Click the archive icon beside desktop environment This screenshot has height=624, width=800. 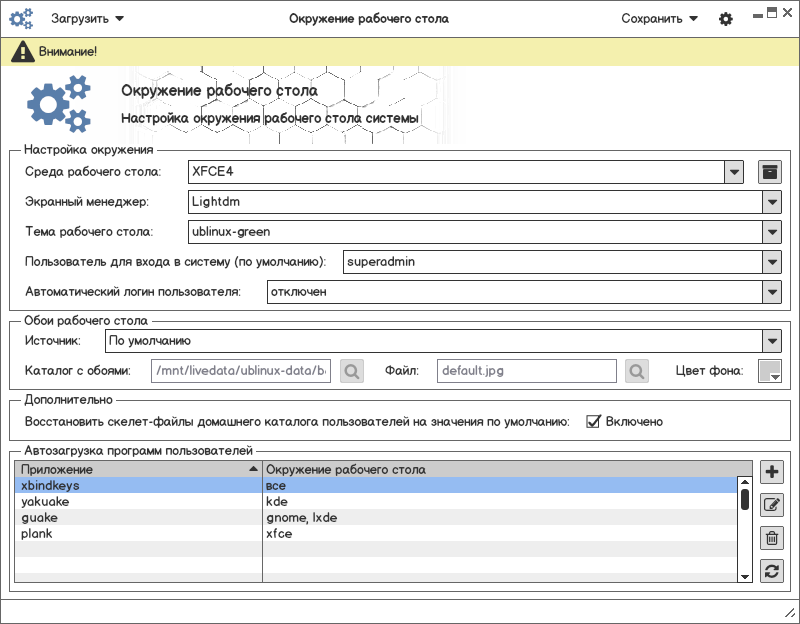(x=769, y=171)
